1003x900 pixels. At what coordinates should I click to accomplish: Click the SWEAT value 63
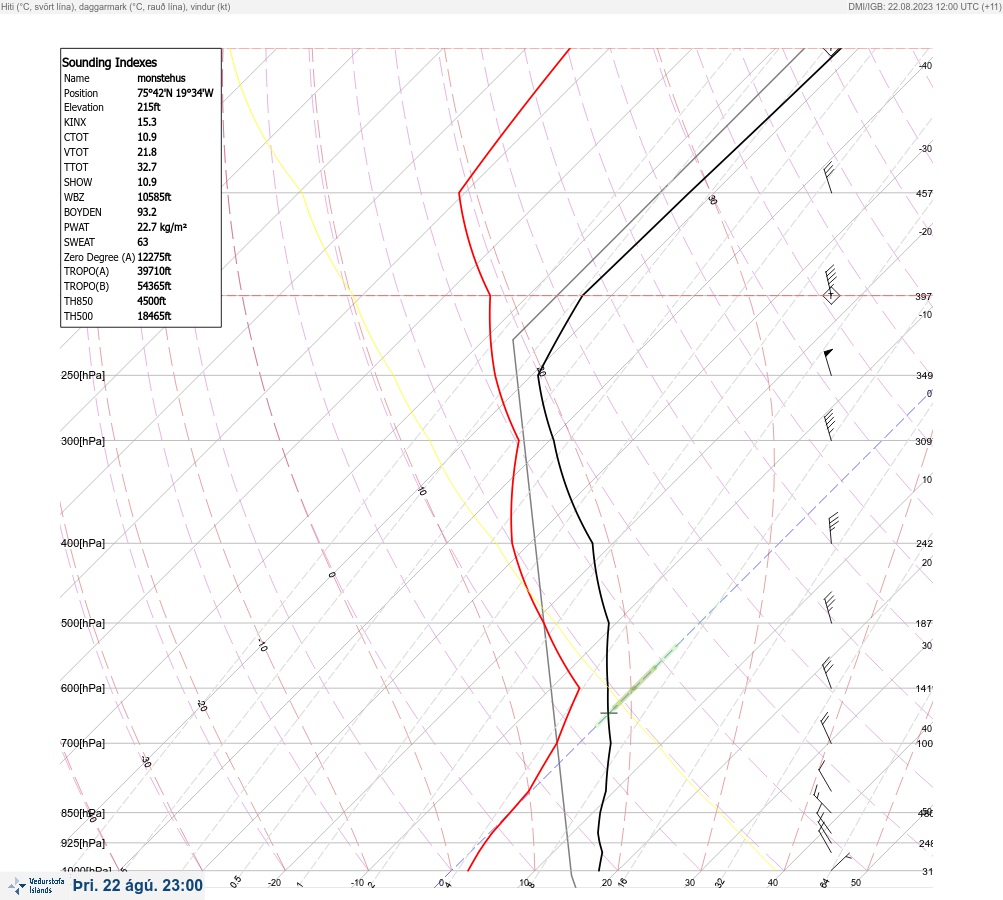click(143, 242)
